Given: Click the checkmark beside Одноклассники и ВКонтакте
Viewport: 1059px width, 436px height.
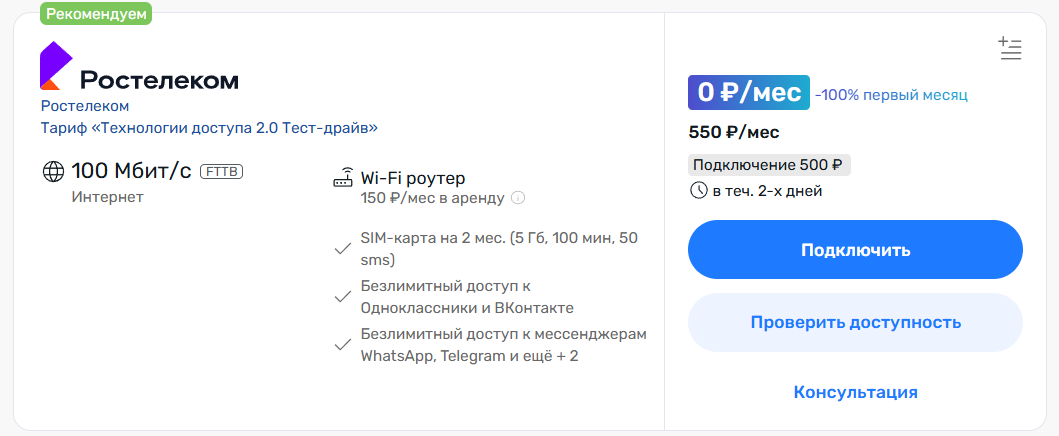Looking at the screenshot, I should tap(342, 297).
